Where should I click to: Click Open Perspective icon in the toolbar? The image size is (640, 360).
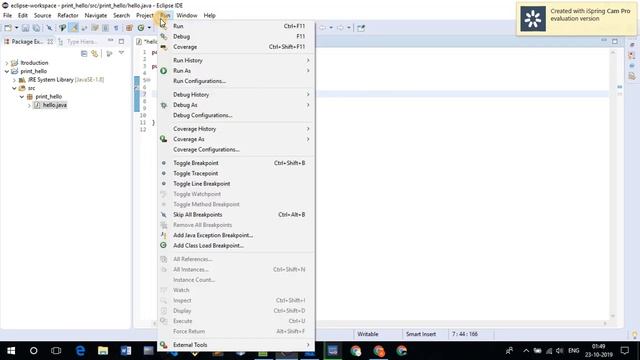[361, 28]
